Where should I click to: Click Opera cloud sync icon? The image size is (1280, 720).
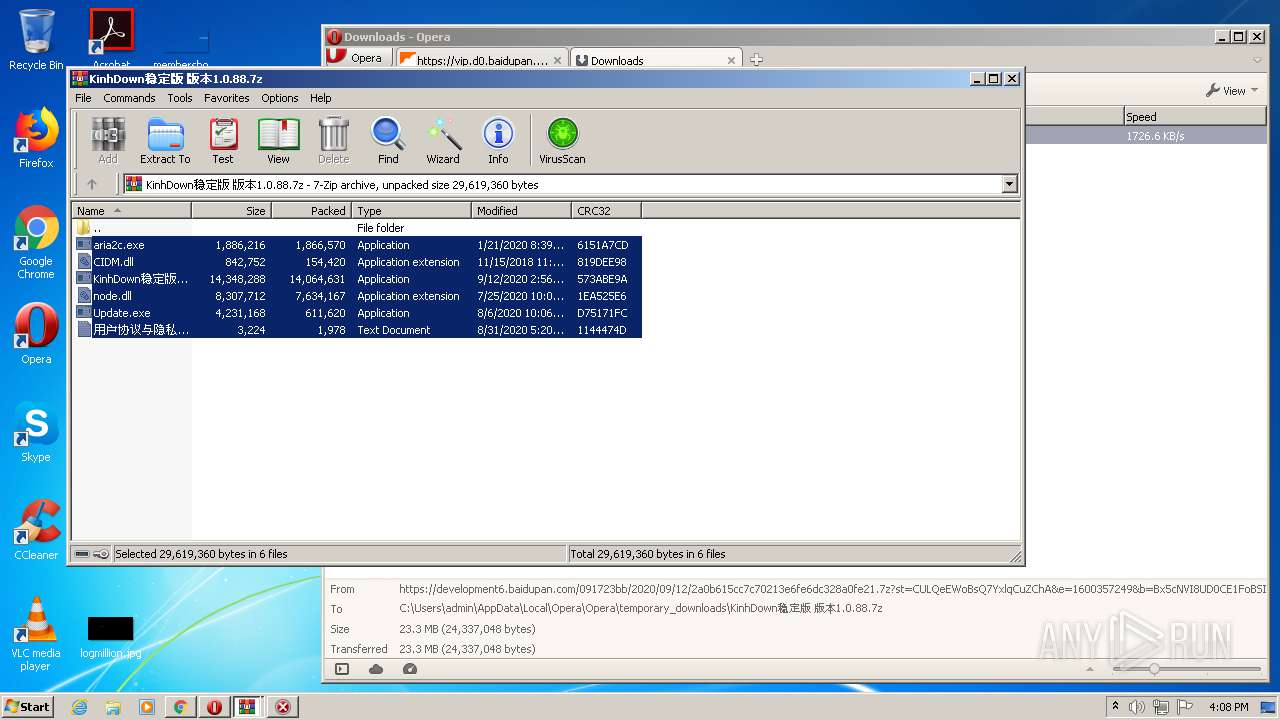pyautogui.click(x=376, y=669)
